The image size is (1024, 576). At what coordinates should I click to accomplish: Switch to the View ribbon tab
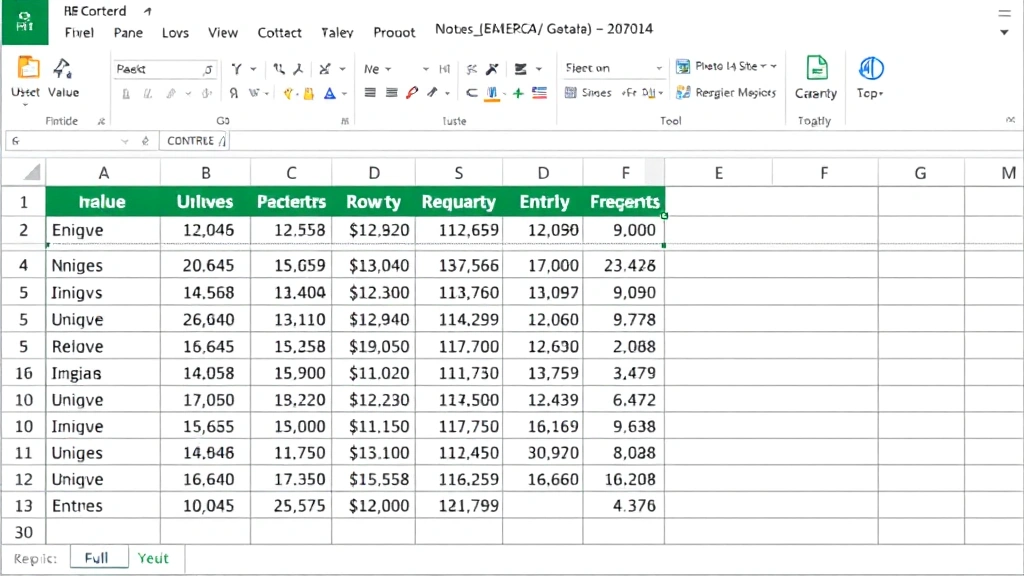223,32
